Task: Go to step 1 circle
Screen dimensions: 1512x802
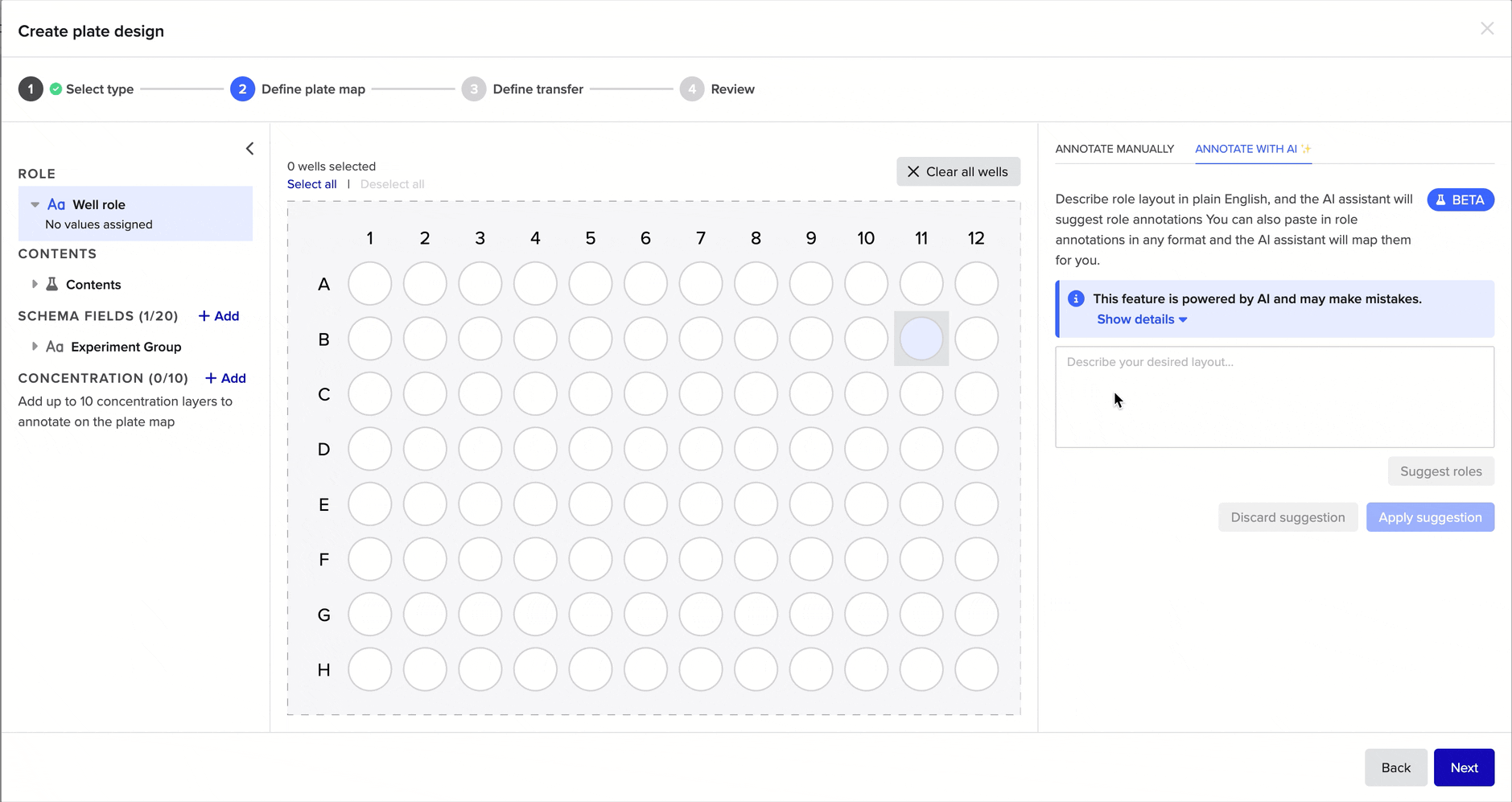Action: [31, 89]
